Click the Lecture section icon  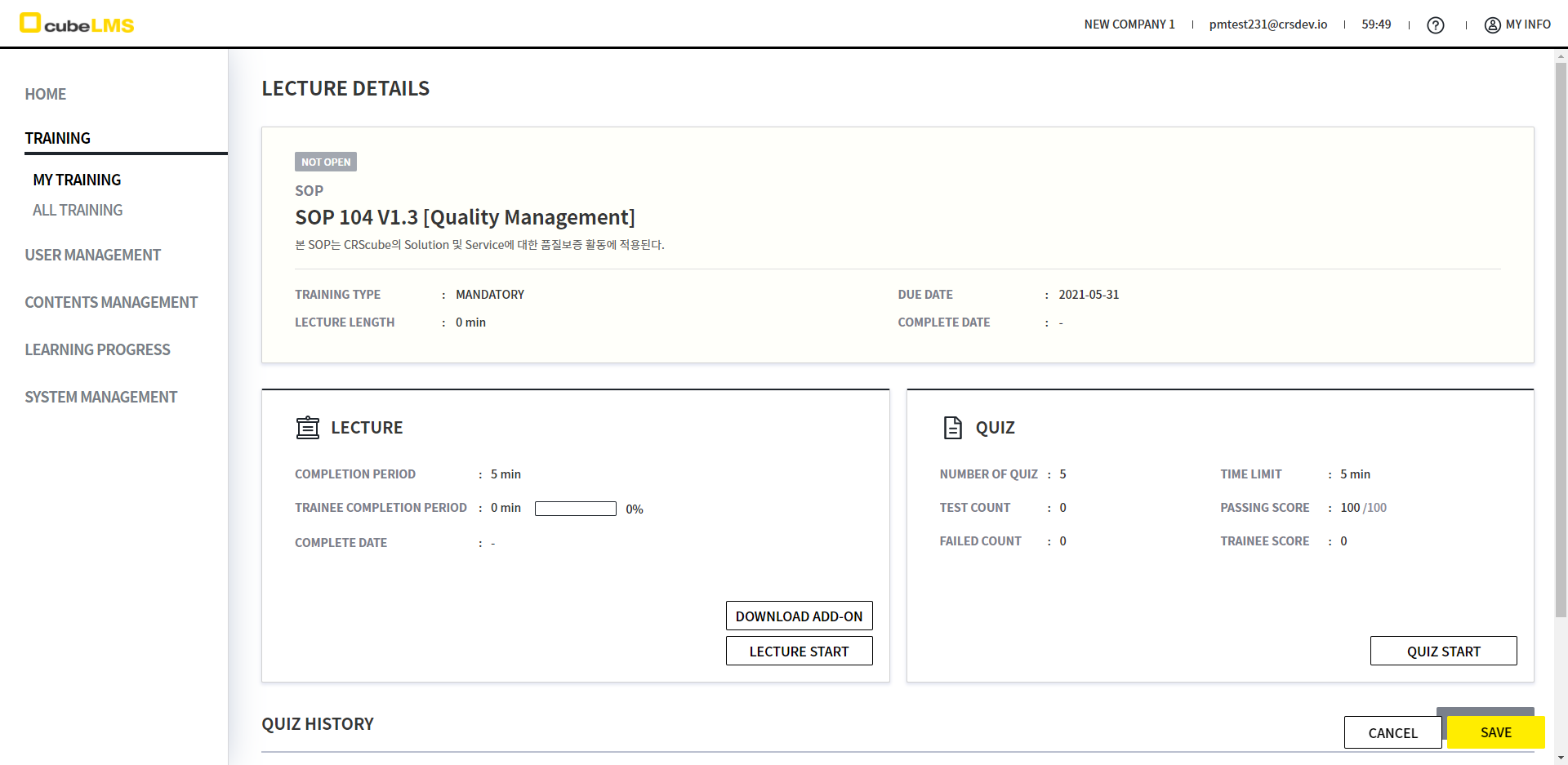(308, 428)
